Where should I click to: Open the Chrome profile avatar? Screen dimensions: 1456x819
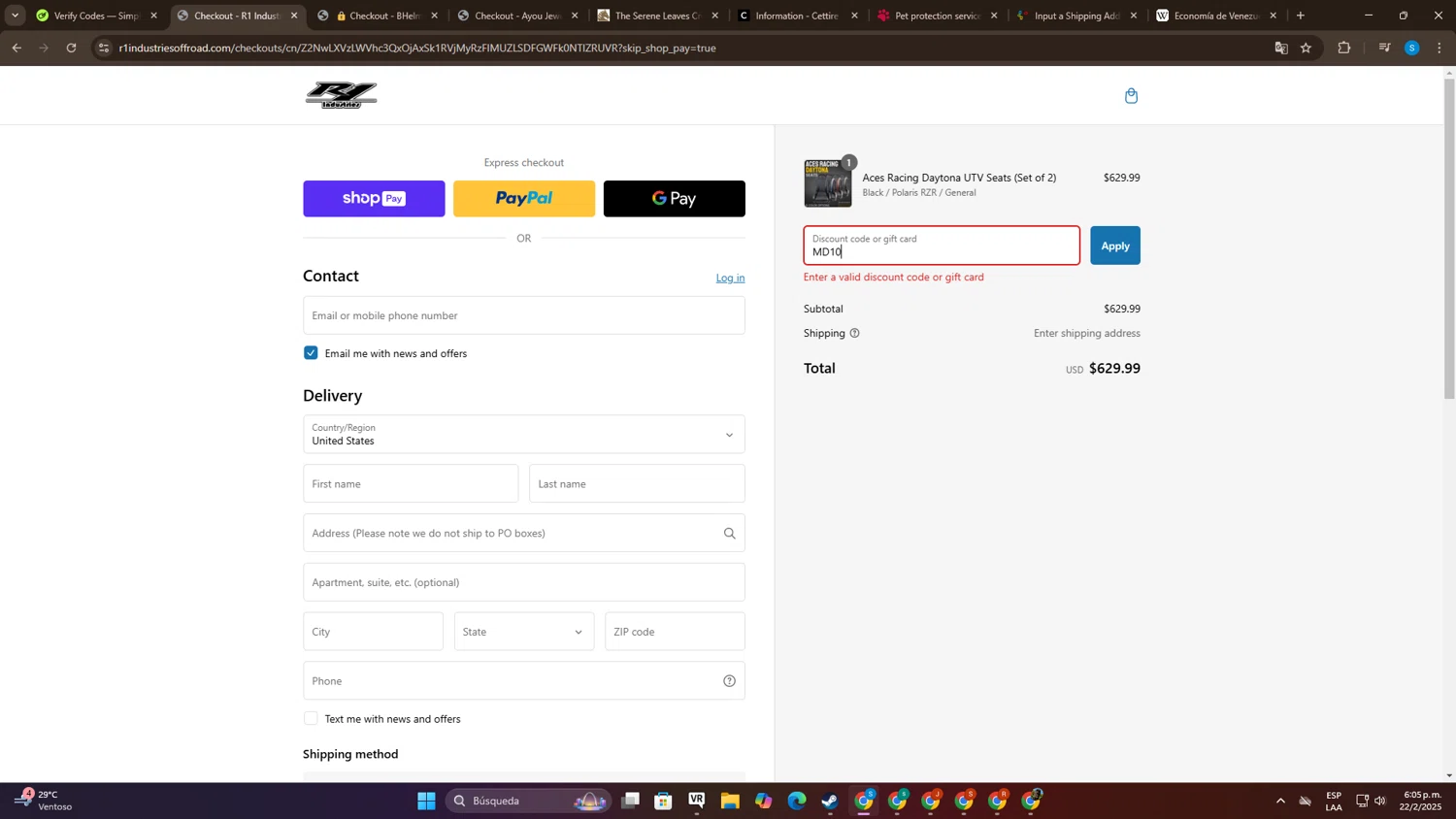1411,48
